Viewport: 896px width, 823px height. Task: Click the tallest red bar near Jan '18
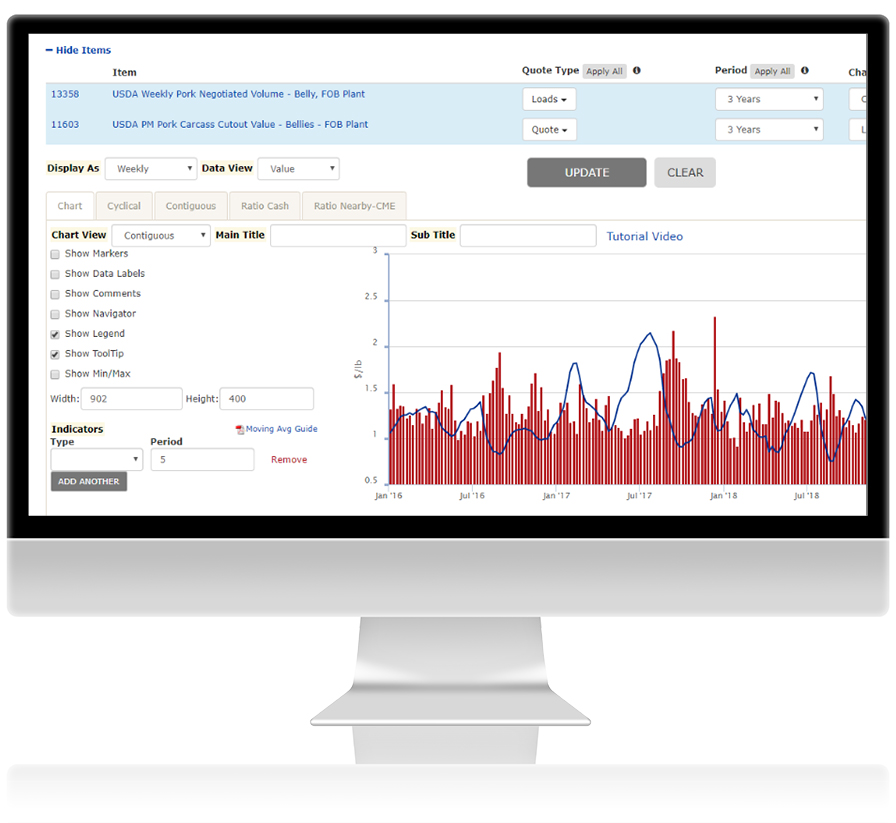(x=714, y=400)
